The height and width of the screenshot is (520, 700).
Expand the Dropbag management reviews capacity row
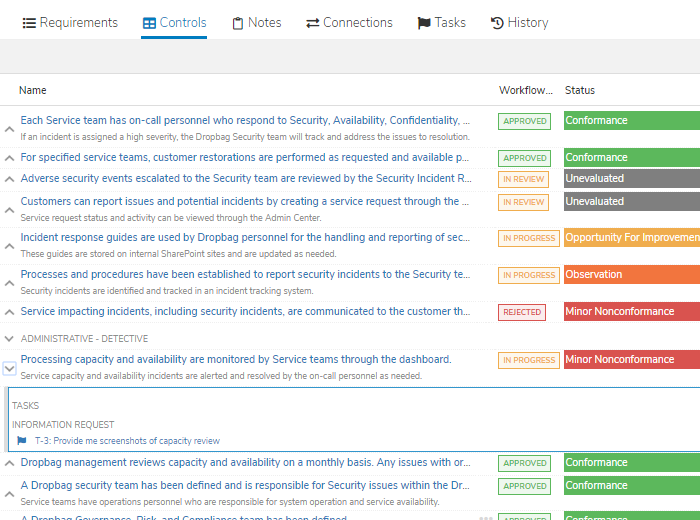click(9, 463)
